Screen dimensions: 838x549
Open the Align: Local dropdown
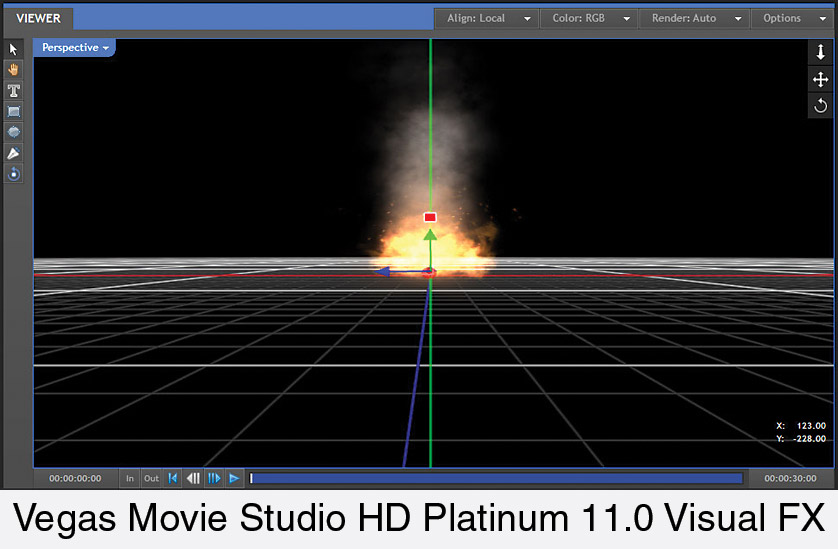tap(485, 18)
